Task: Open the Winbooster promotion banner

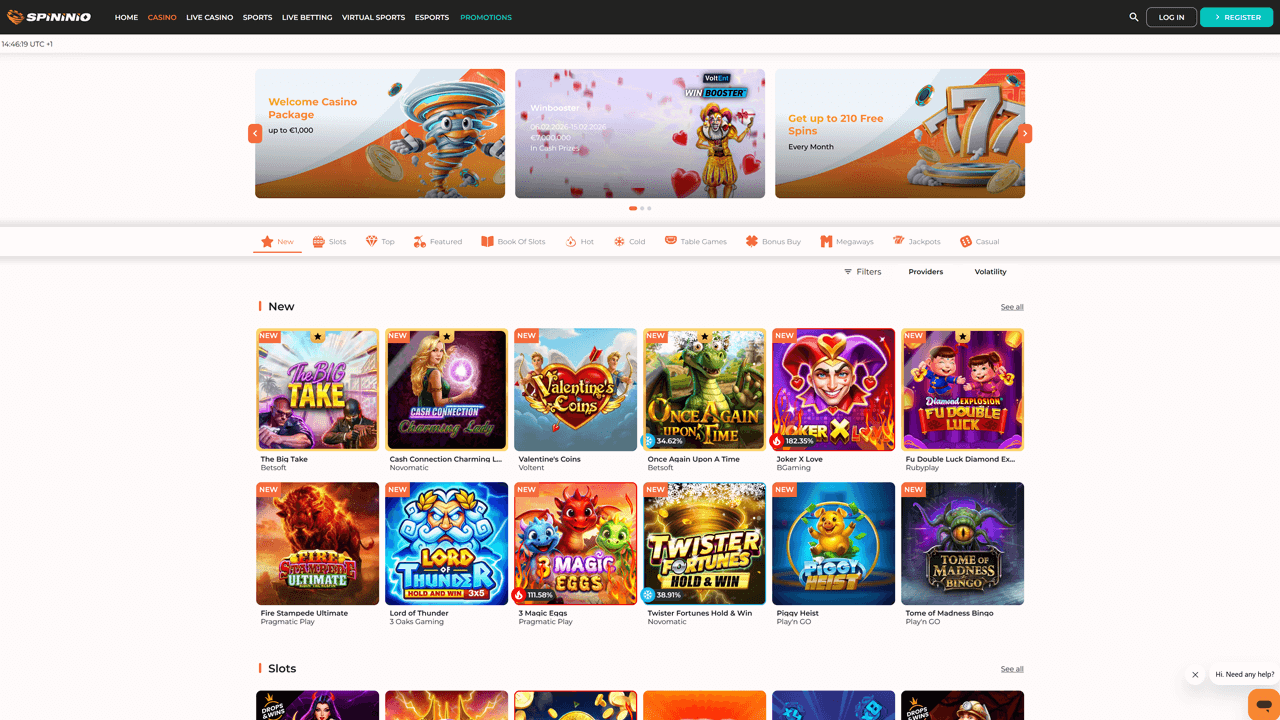Action: pyautogui.click(x=640, y=133)
